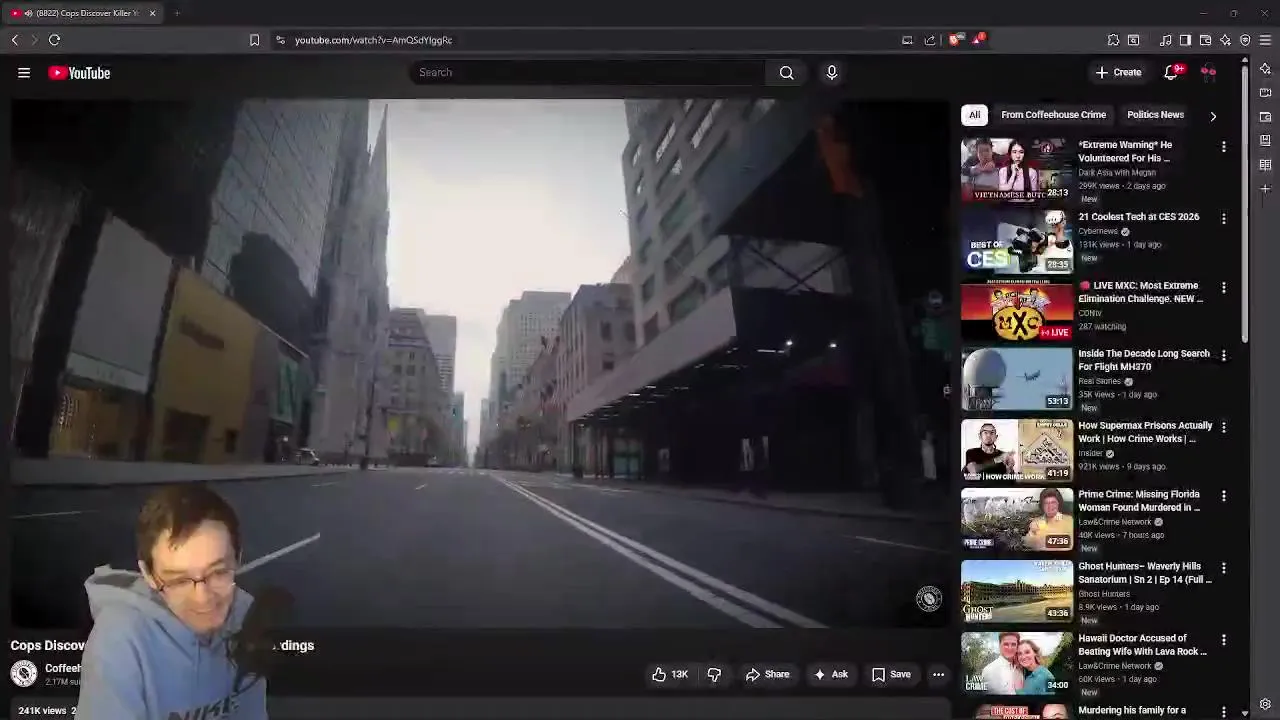Start voice search with microphone icon
The image size is (1280, 720).
[x=831, y=72]
